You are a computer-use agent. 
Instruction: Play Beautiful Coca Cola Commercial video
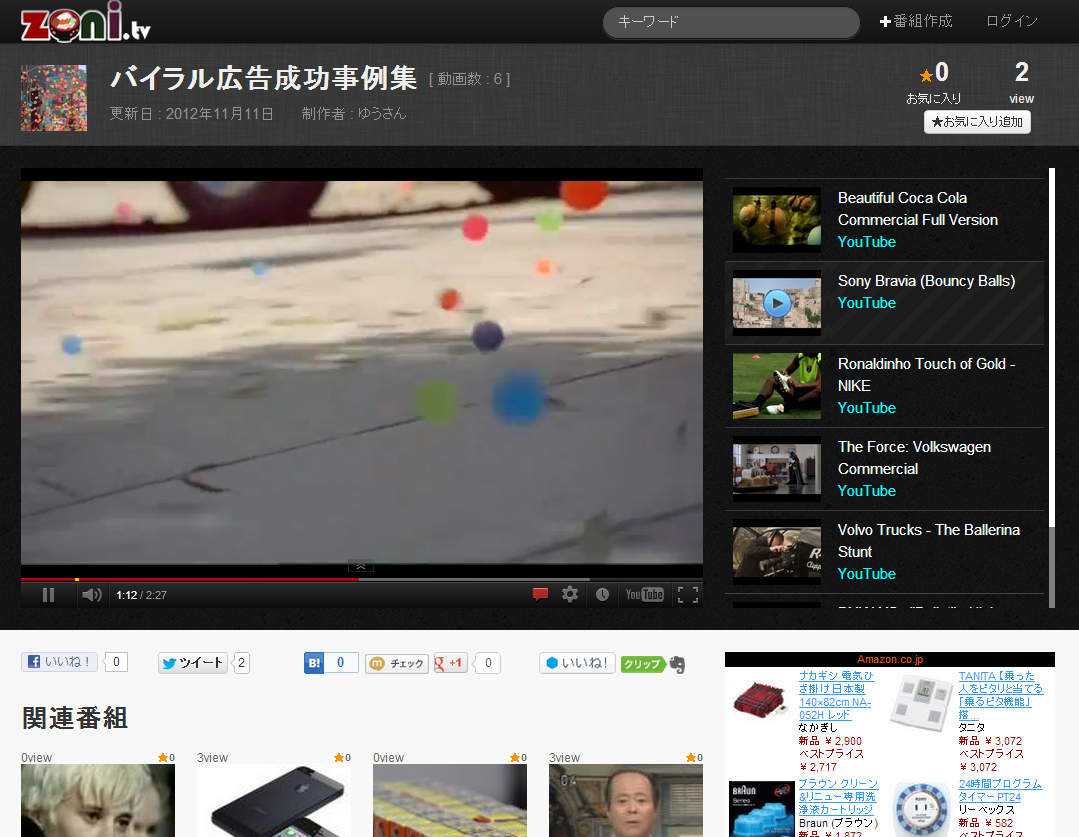[x=917, y=209]
